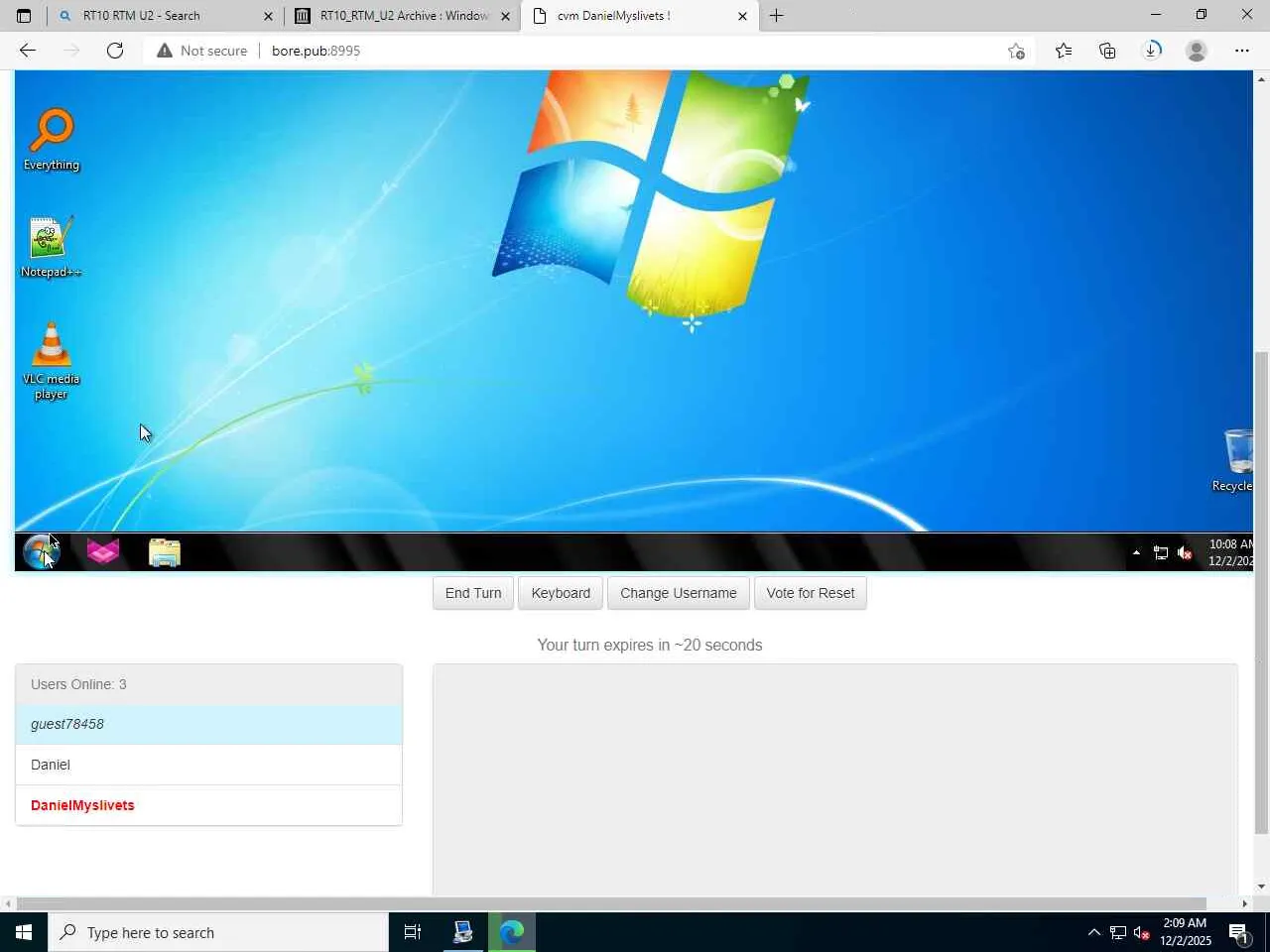Open the VM taskbar clock showing 10:08
Image resolution: width=1270 pixels, height=952 pixels.
tap(1230, 552)
